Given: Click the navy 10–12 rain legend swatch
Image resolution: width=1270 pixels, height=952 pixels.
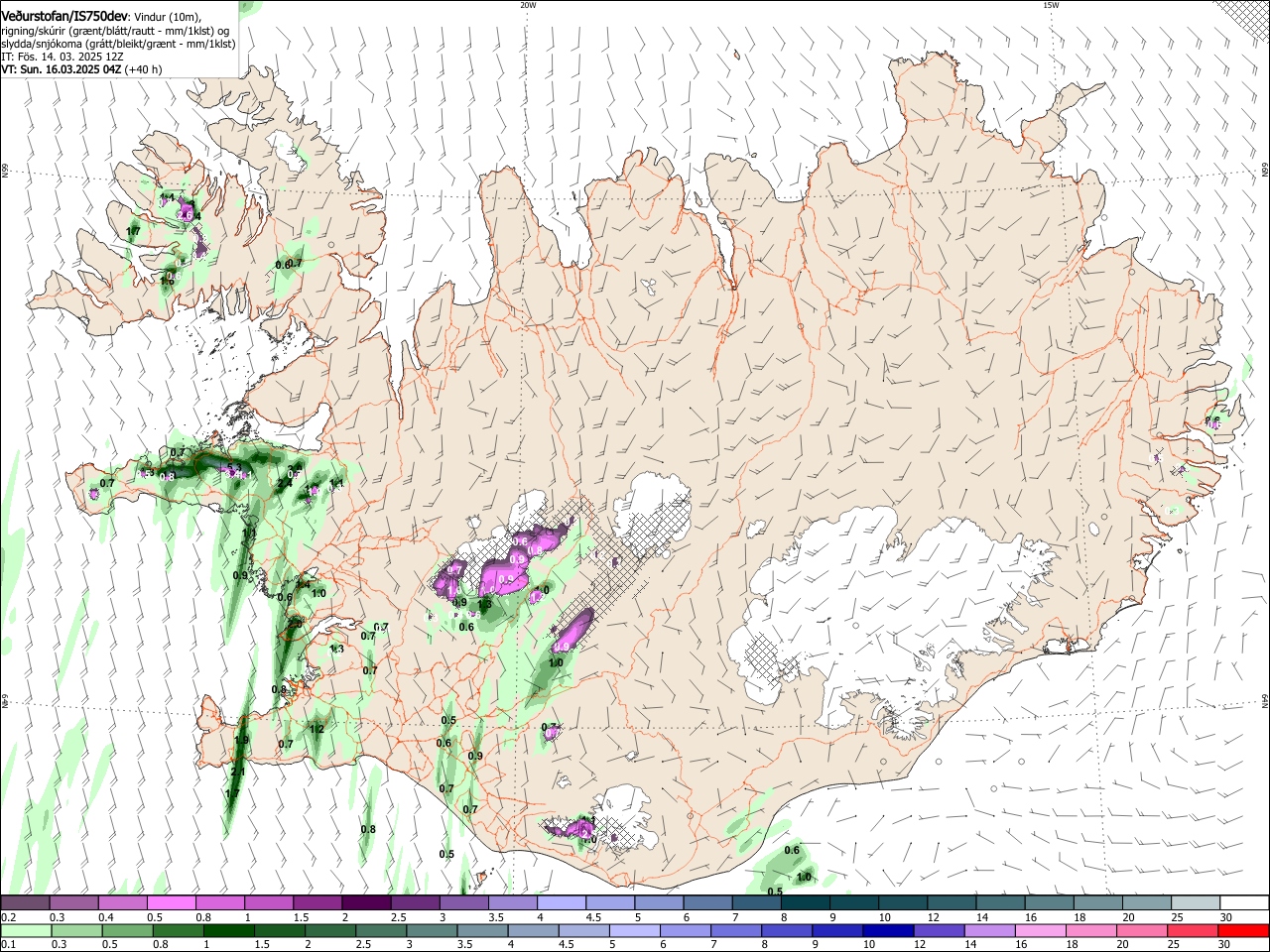Looking at the screenshot, I should (x=889, y=930).
